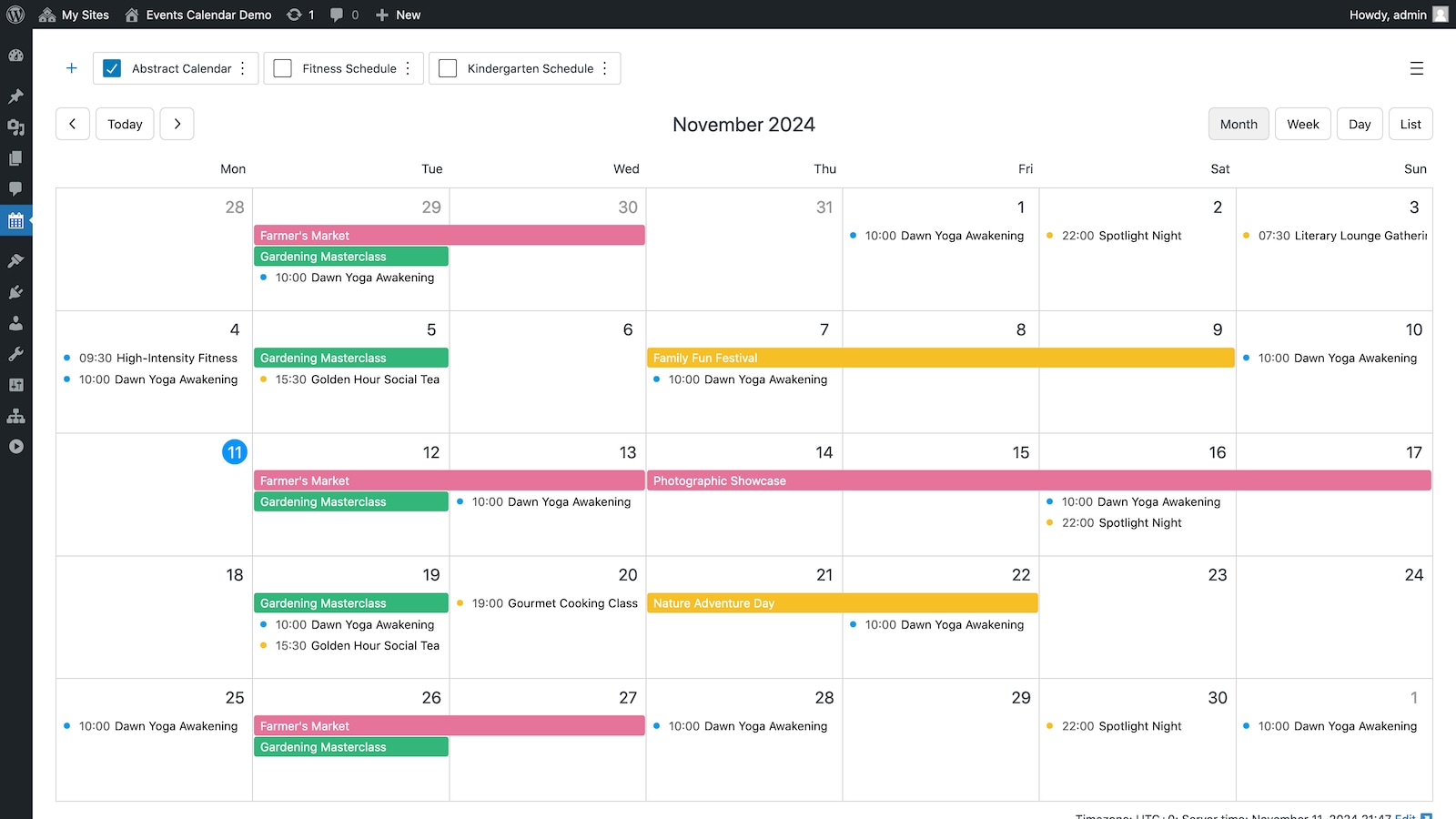Viewport: 1456px width, 819px height.
Task: Uncheck the Abstract Calendar checkbox
Action: 112,68
